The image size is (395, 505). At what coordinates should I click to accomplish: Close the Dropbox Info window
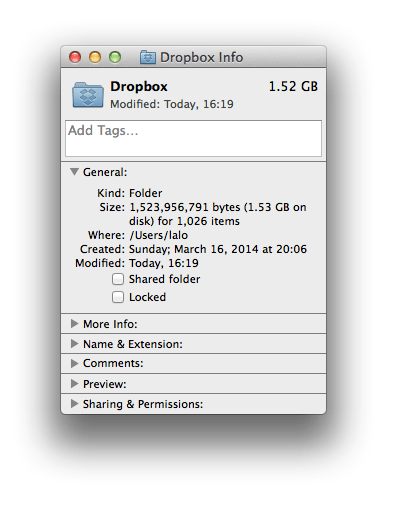coord(75,57)
